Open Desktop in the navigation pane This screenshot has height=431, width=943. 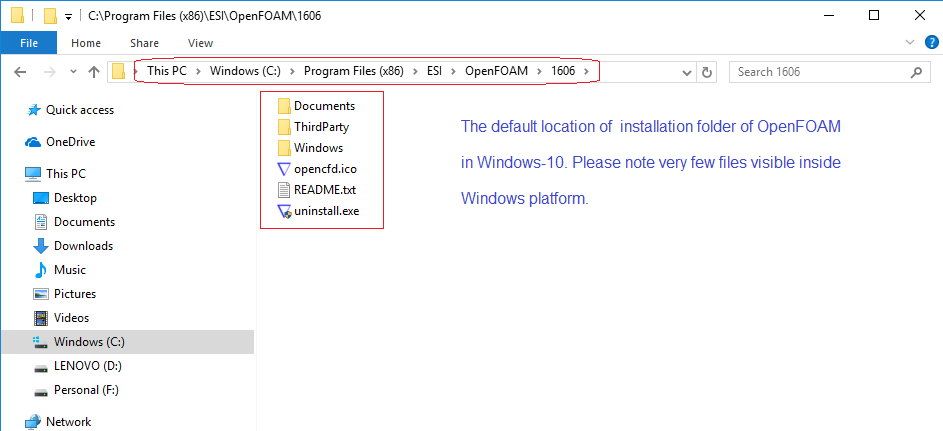click(x=75, y=198)
